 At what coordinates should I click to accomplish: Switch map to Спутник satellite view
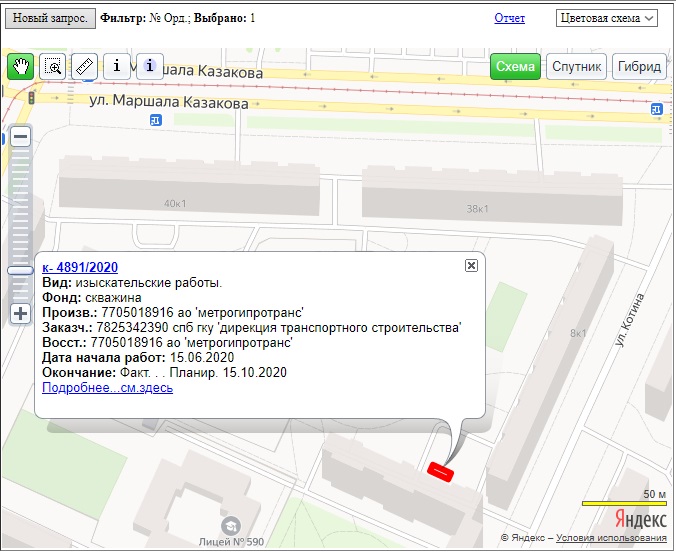(x=576, y=67)
